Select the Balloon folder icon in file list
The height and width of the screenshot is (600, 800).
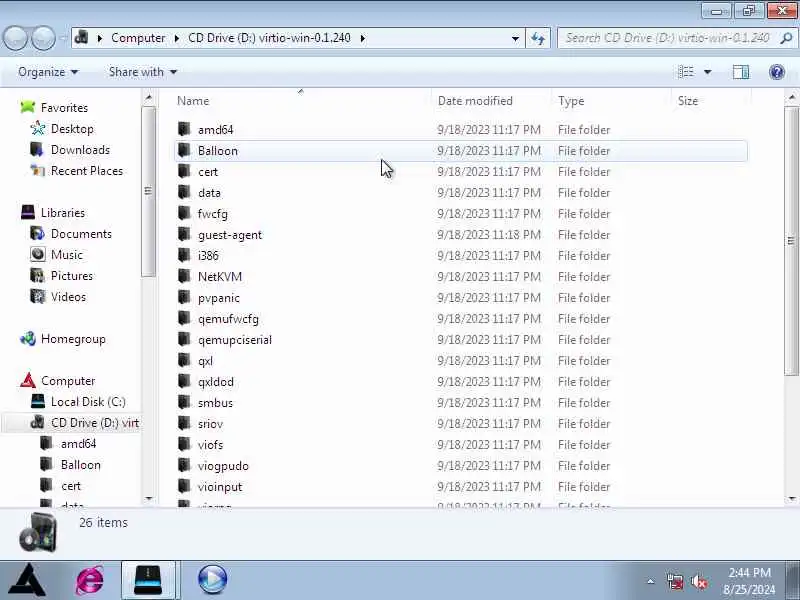pyautogui.click(x=184, y=150)
